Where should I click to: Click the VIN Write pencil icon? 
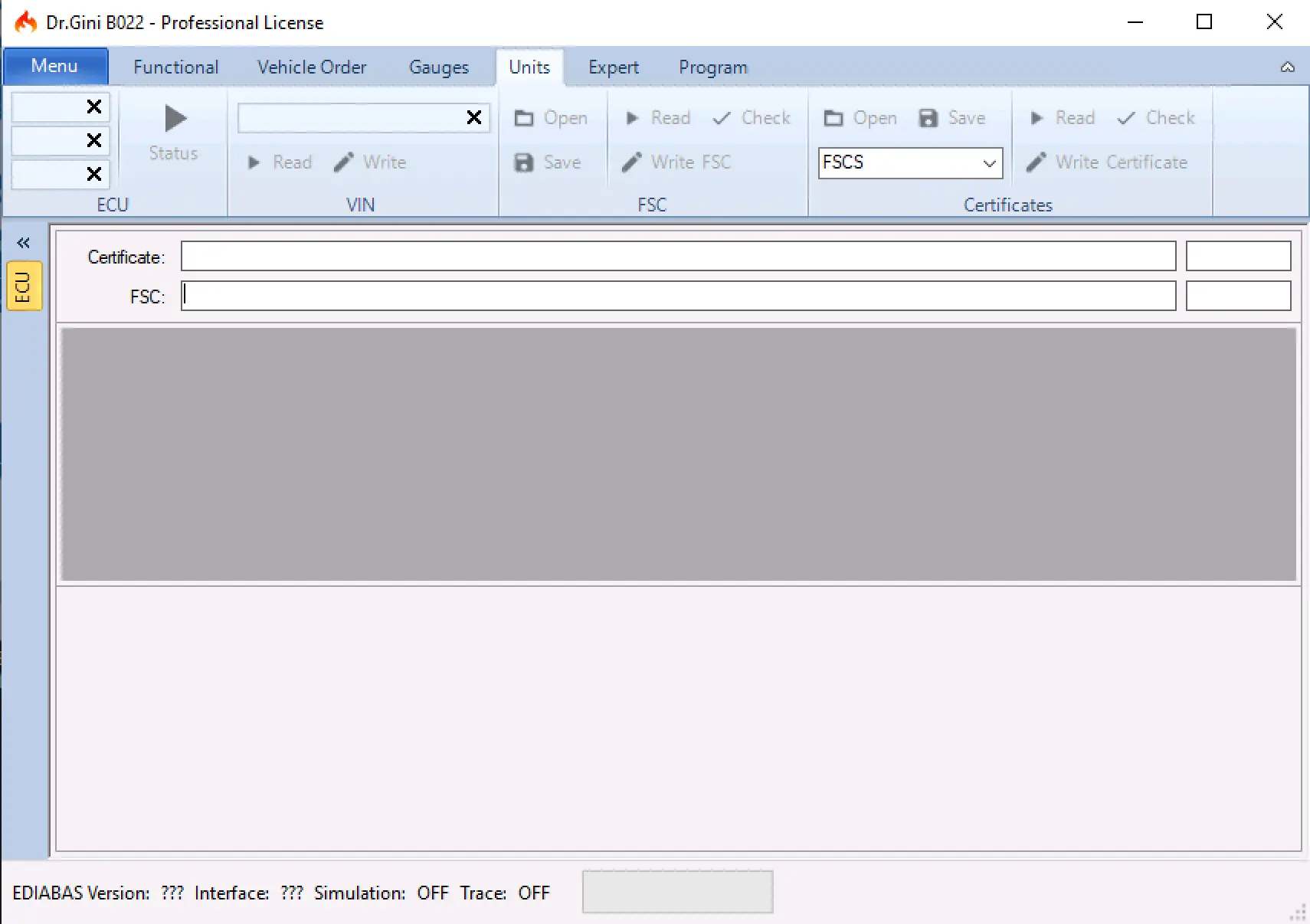[x=344, y=162]
